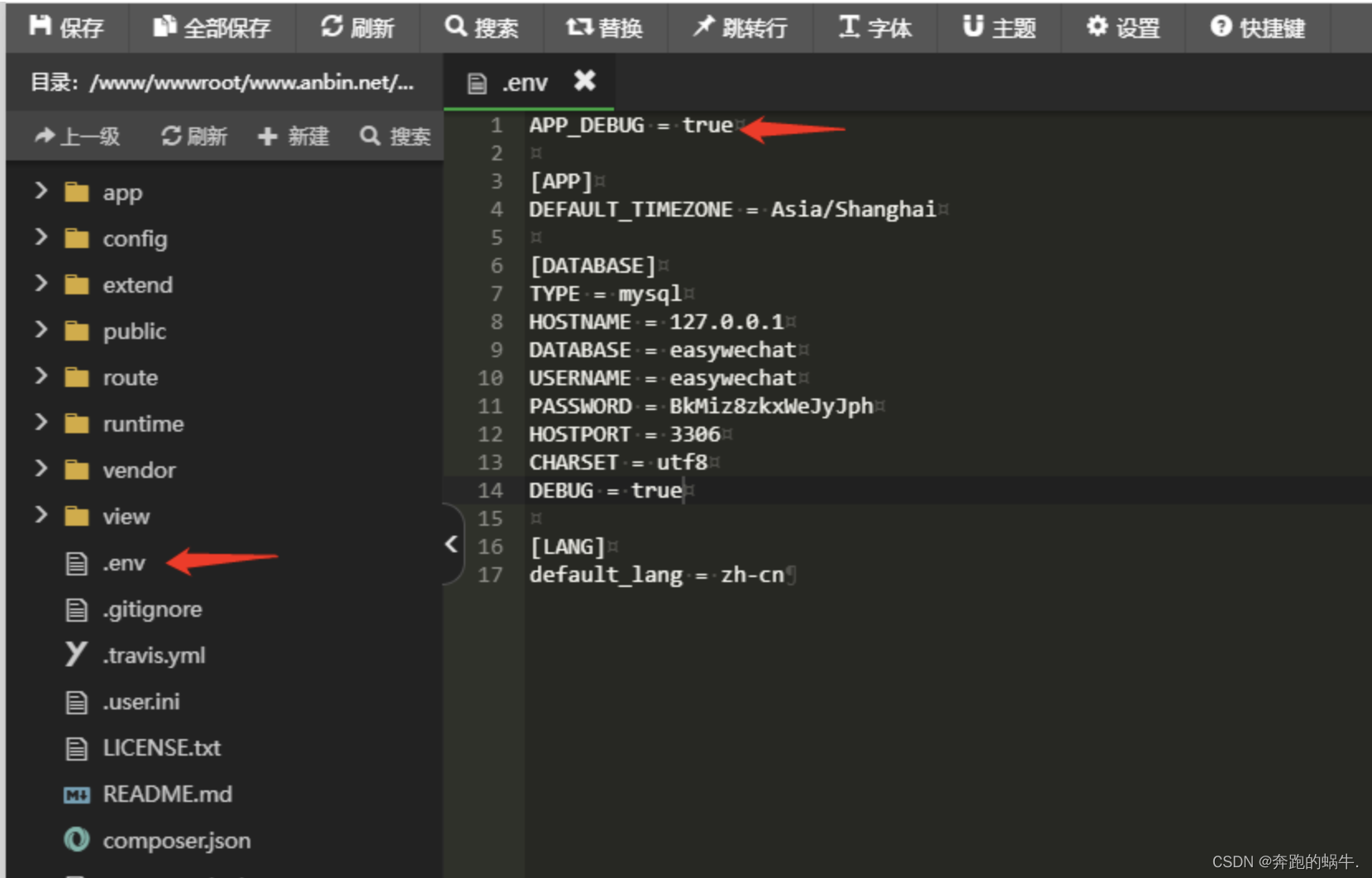Expand the view folder chevron
This screenshot has width=1372, height=878.
point(40,515)
